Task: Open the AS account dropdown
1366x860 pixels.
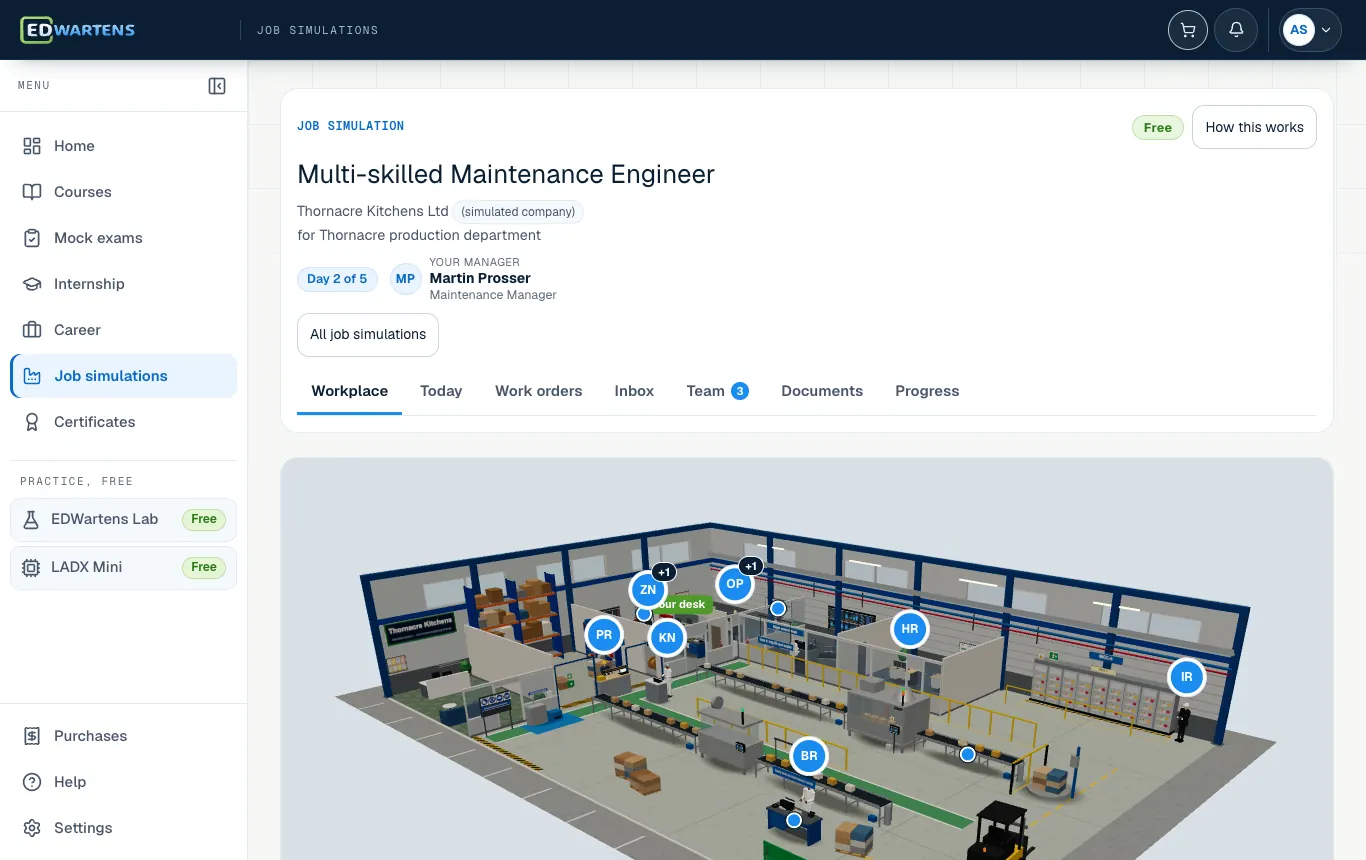Action: (x=1311, y=30)
